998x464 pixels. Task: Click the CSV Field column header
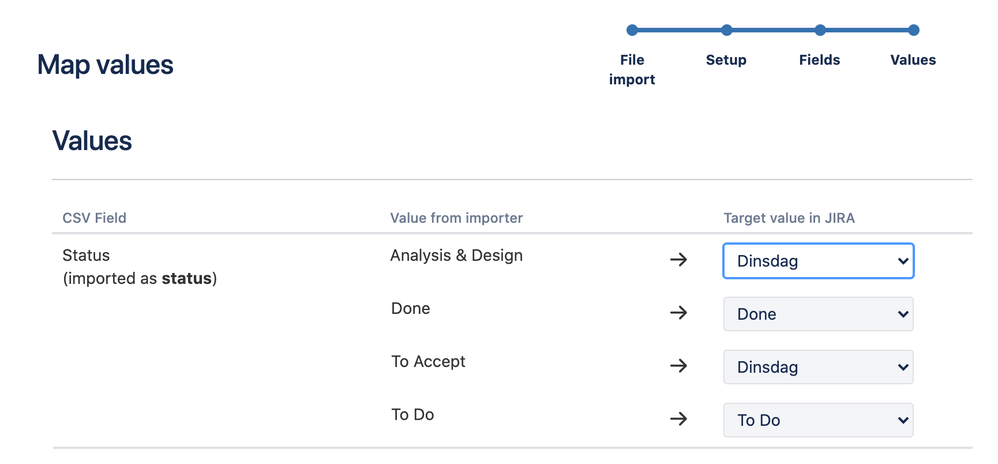click(94, 218)
